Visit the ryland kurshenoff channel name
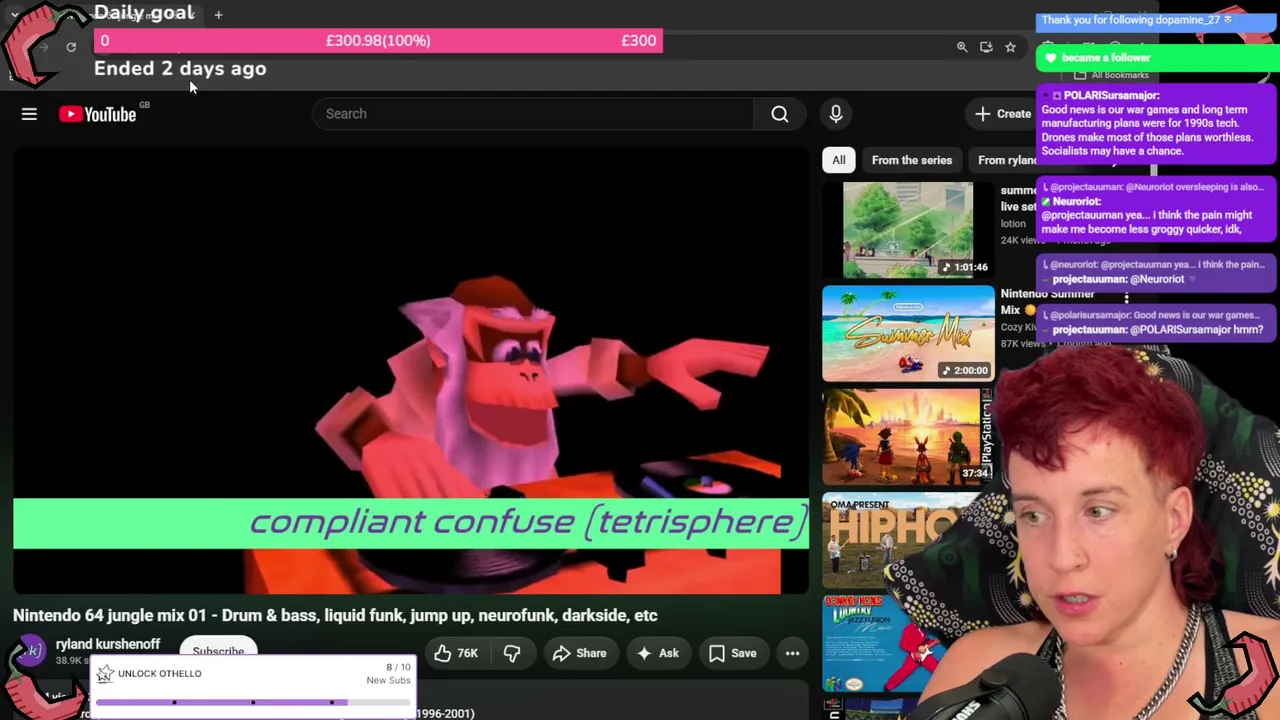This screenshot has height=720, width=1280. 108,644
